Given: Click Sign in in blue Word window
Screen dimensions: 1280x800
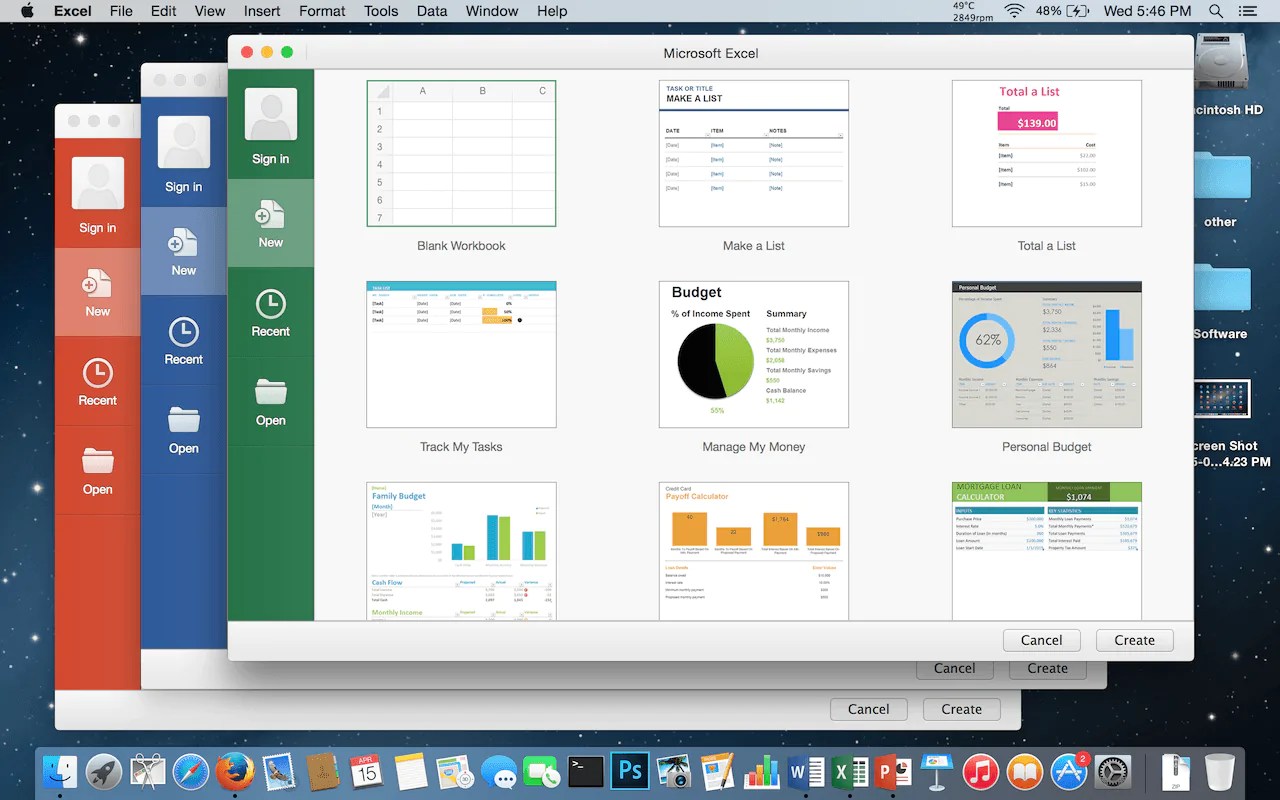Looking at the screenshot, I should 184,153.
